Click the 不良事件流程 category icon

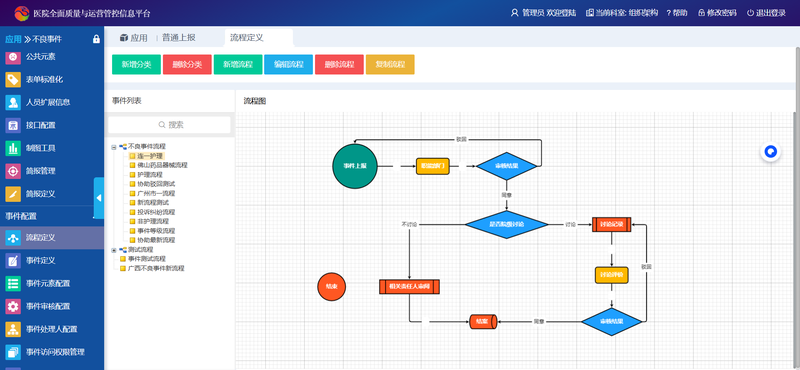tap(123, 146)
